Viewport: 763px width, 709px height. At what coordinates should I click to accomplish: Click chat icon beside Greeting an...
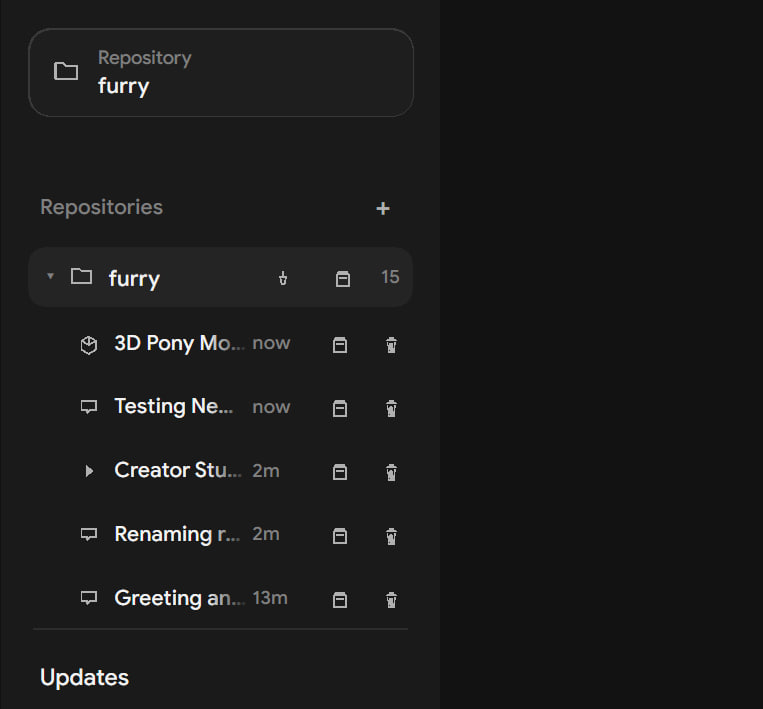(89, 598)
